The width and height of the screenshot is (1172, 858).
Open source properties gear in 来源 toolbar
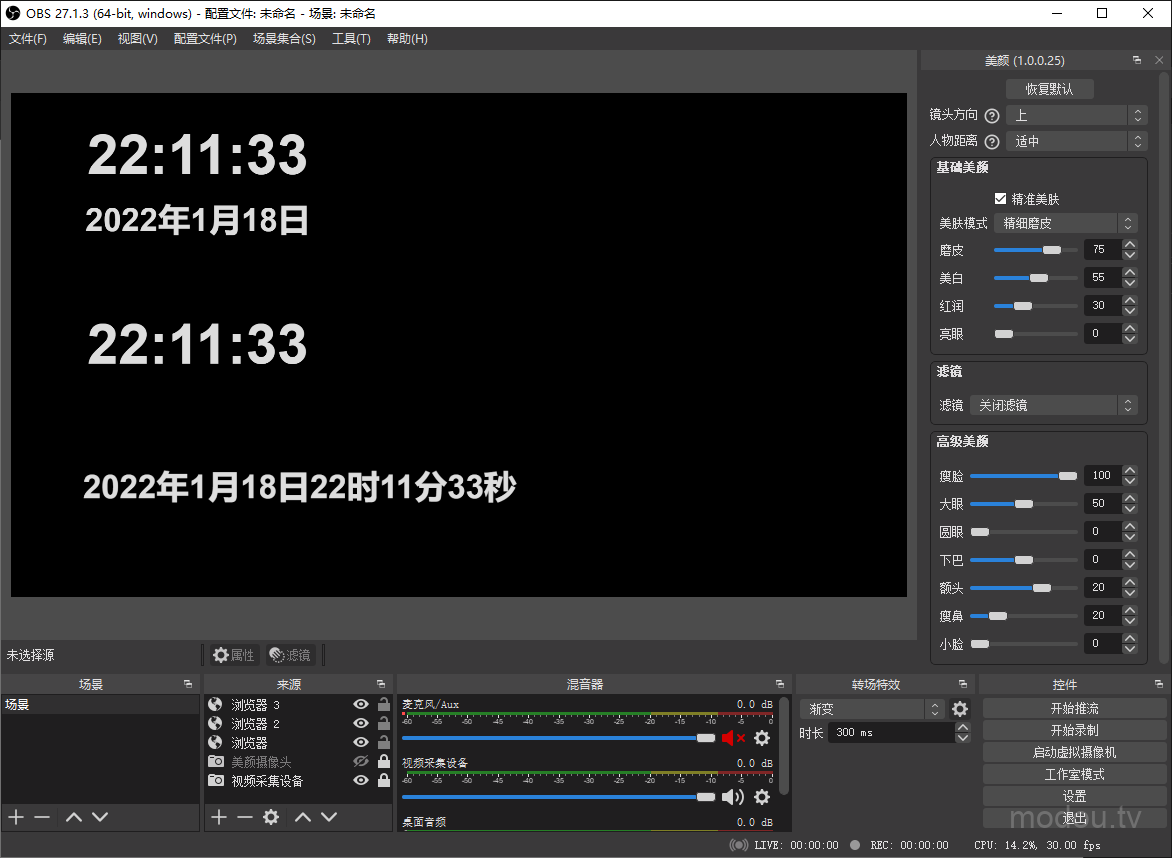(270, 817)
